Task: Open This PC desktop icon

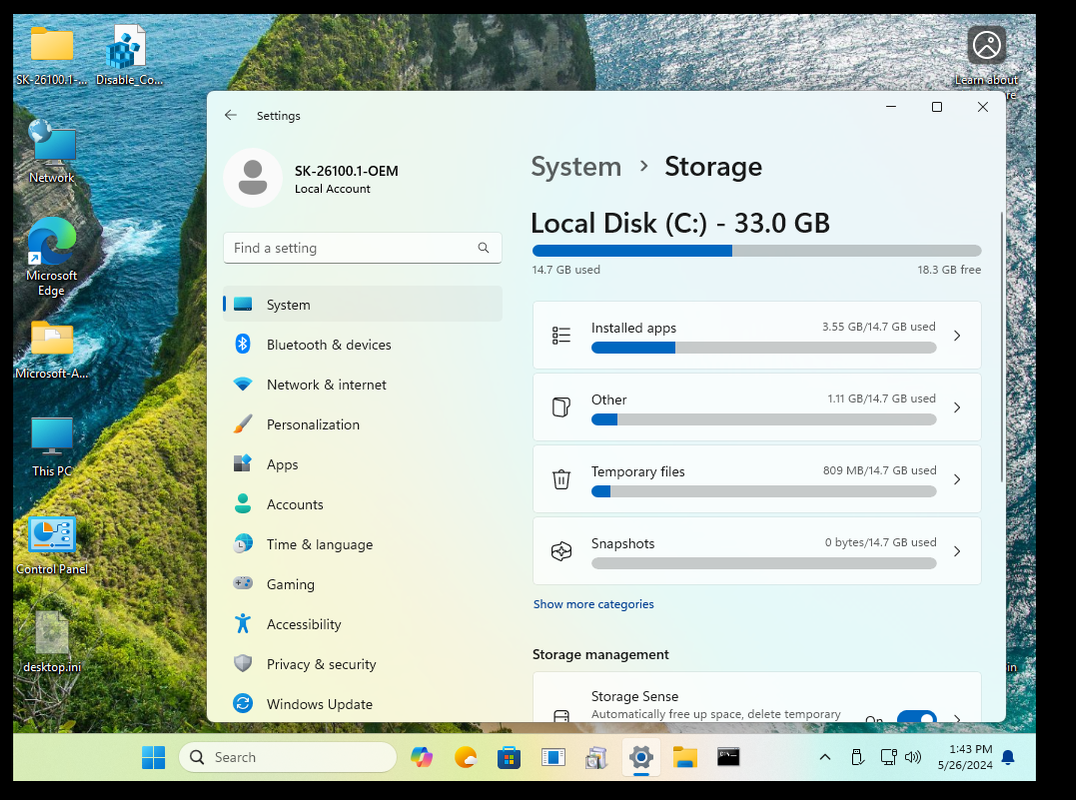Action: tap(51, 447)
